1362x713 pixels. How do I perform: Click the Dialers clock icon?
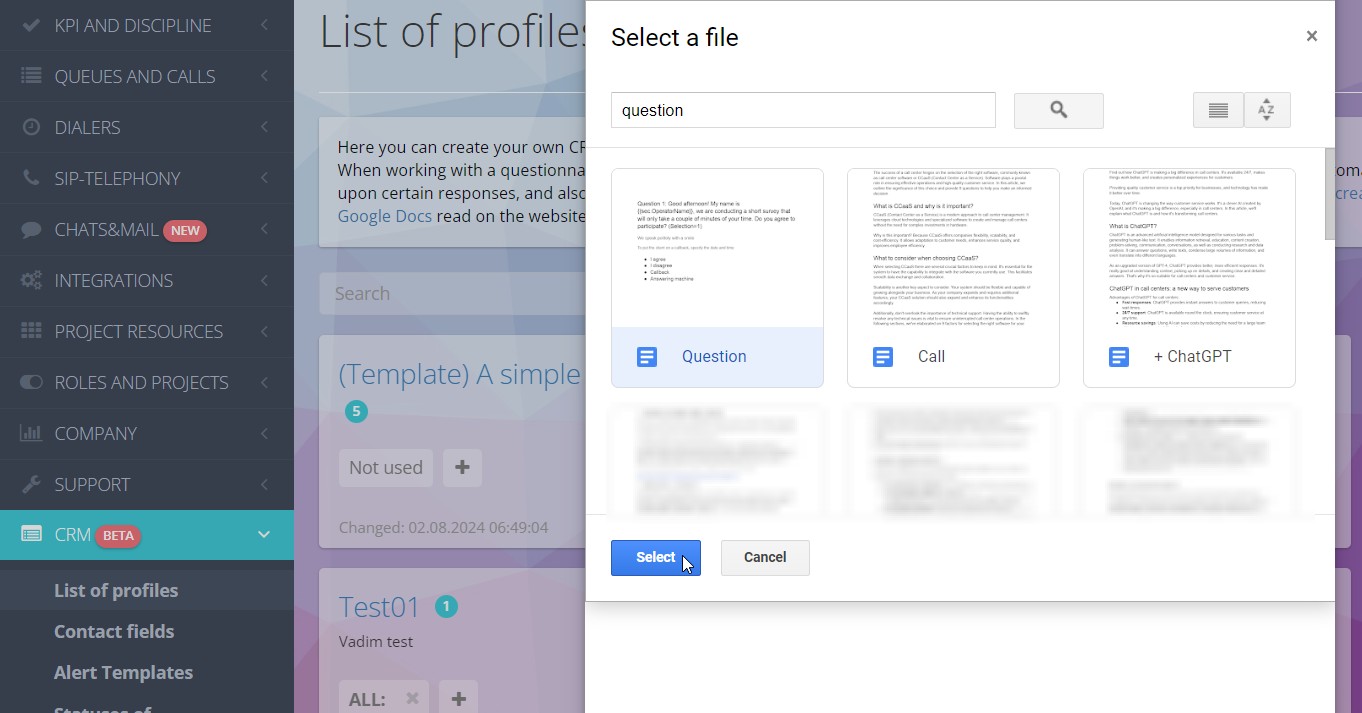31,127
